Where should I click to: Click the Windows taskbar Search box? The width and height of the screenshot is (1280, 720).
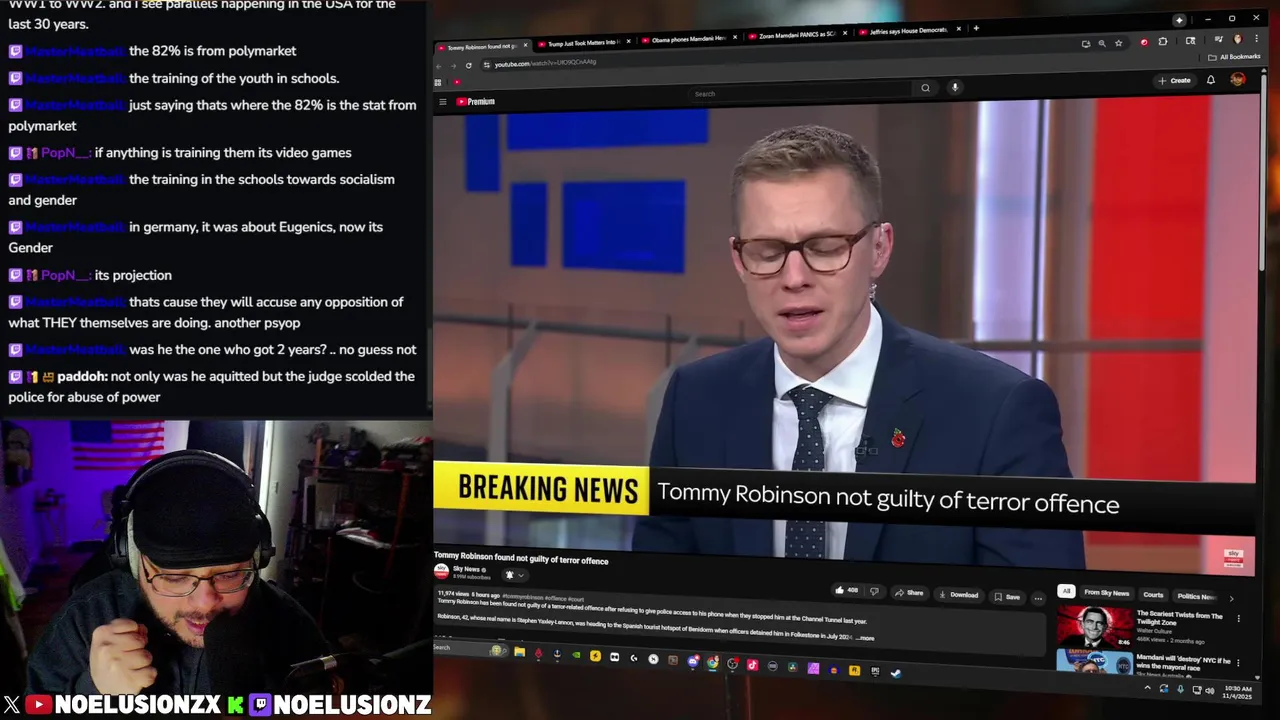point(470,648)
